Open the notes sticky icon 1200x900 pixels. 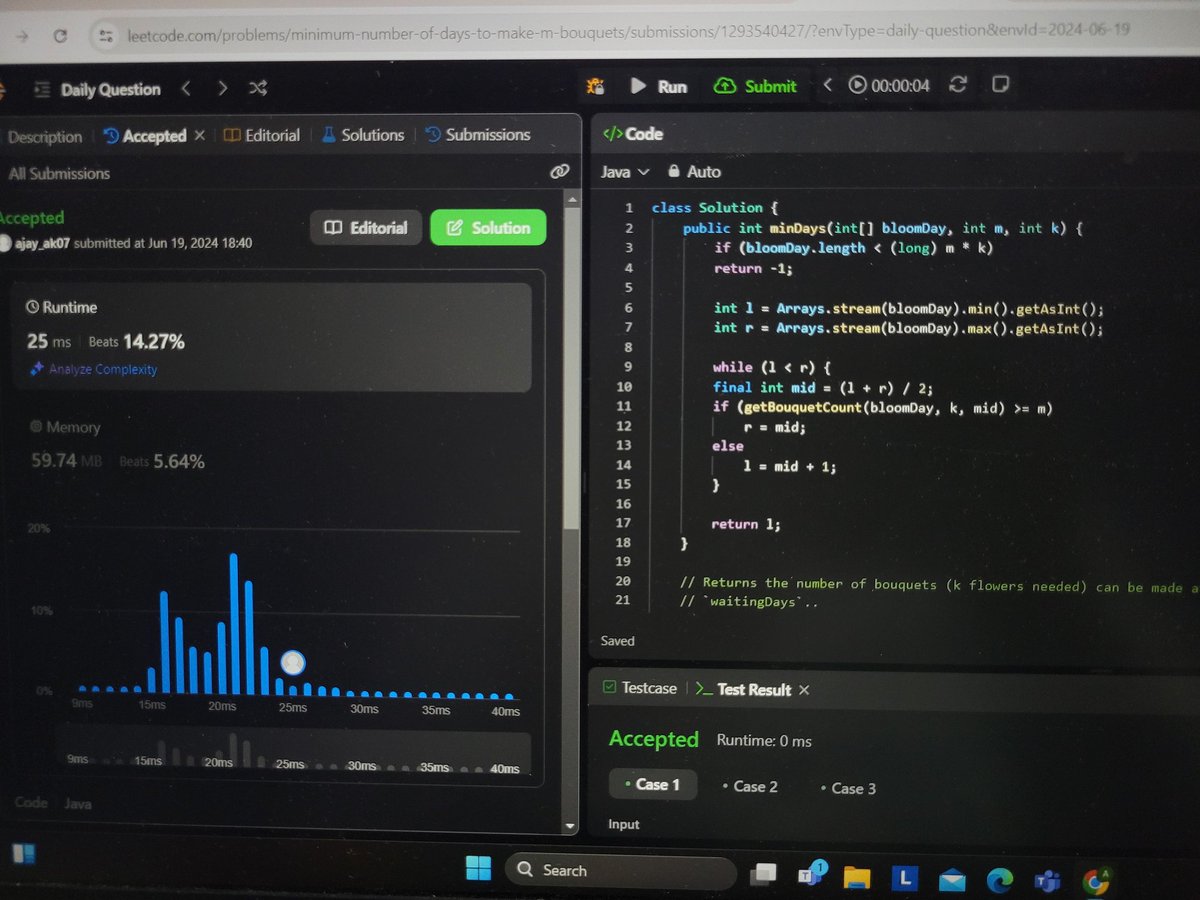tap(999, 84)
